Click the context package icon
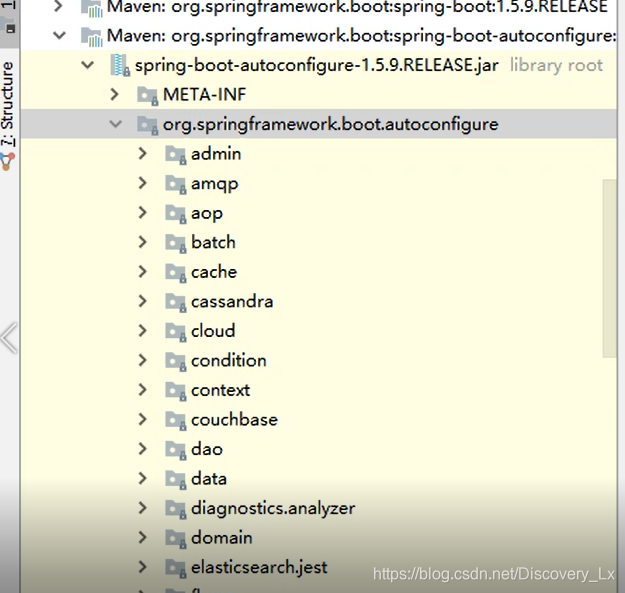 (176, 391)
